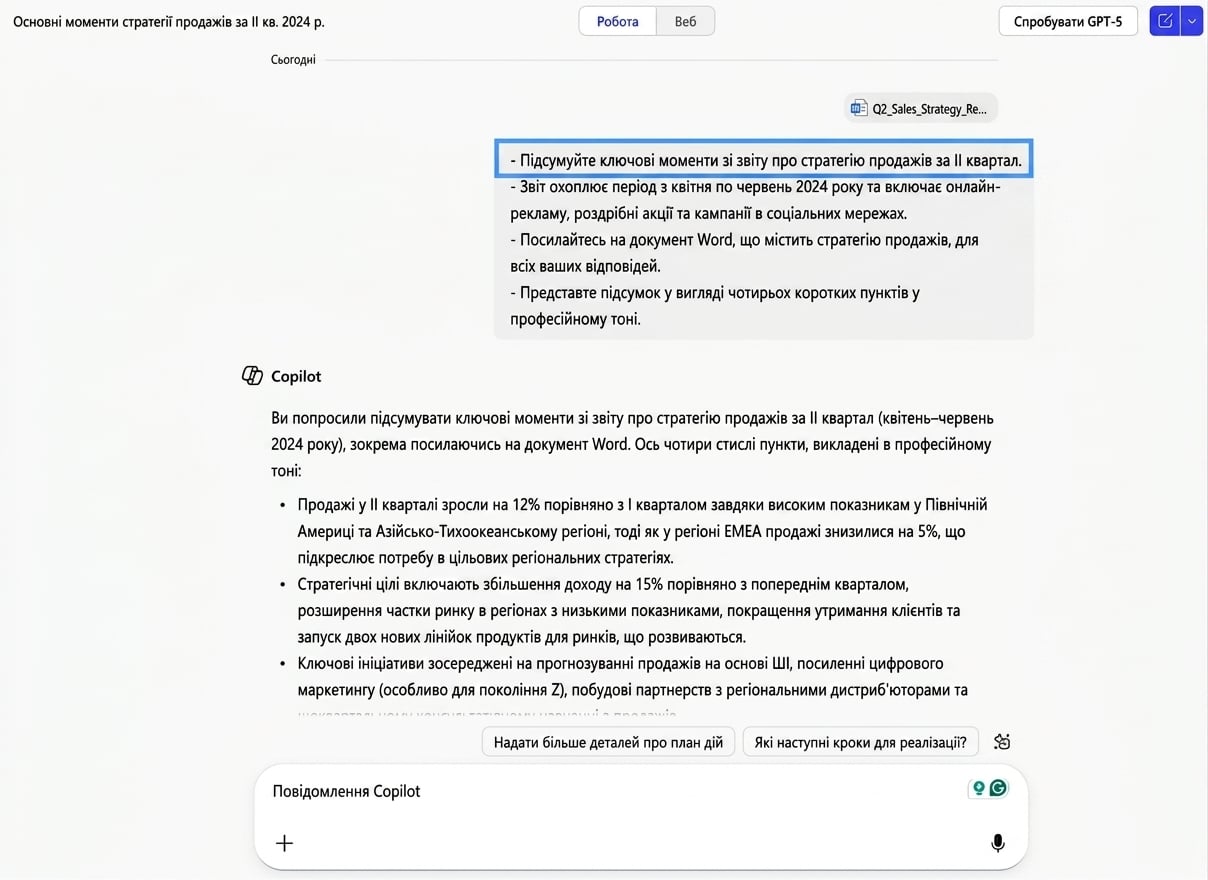Click the bullet starting Стратегічні цілі включають
1208x880 pixels.
[629, 610]
